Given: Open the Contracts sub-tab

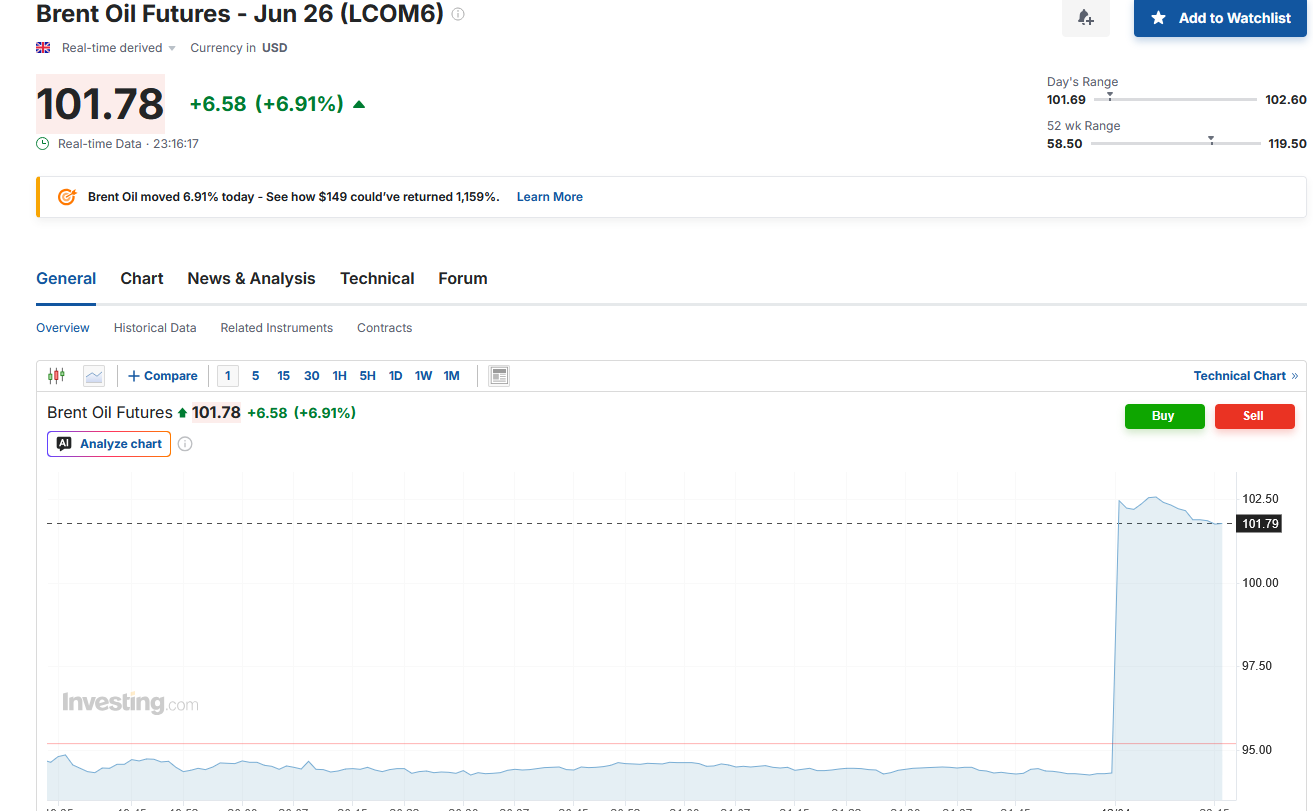Looking at the screenshot, I should point(385,328).
